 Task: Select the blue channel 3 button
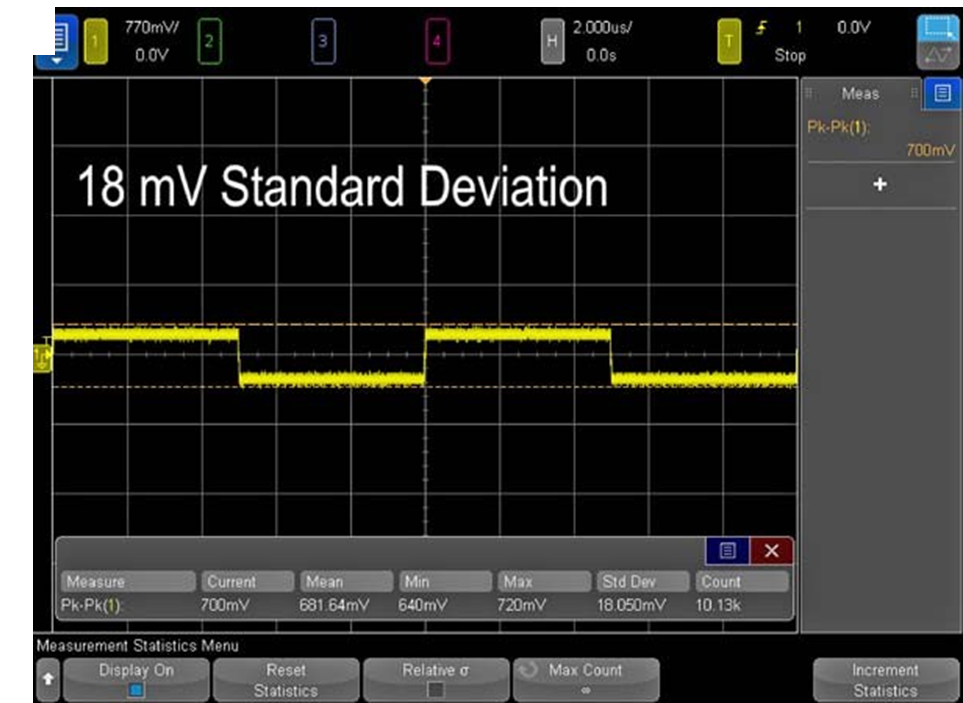point(322,41)
